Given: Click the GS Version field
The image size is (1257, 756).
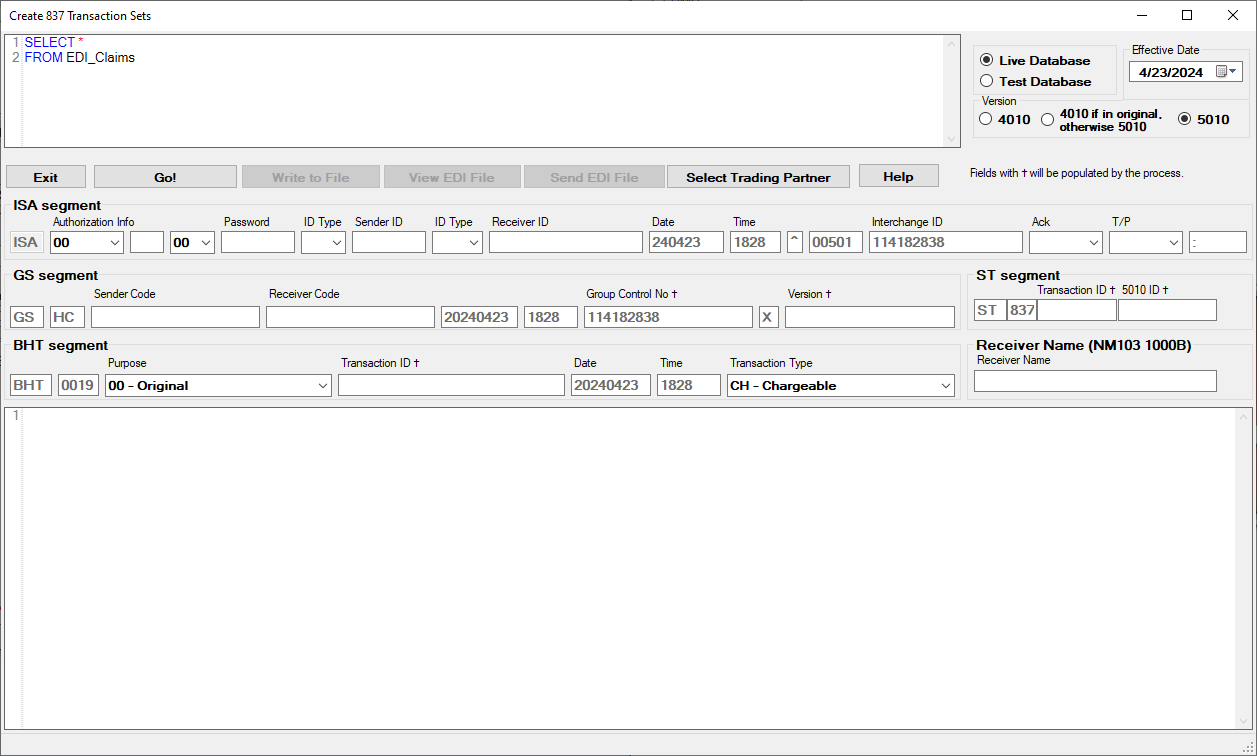Looking at the screenshot, I should (x=870, y=317).
